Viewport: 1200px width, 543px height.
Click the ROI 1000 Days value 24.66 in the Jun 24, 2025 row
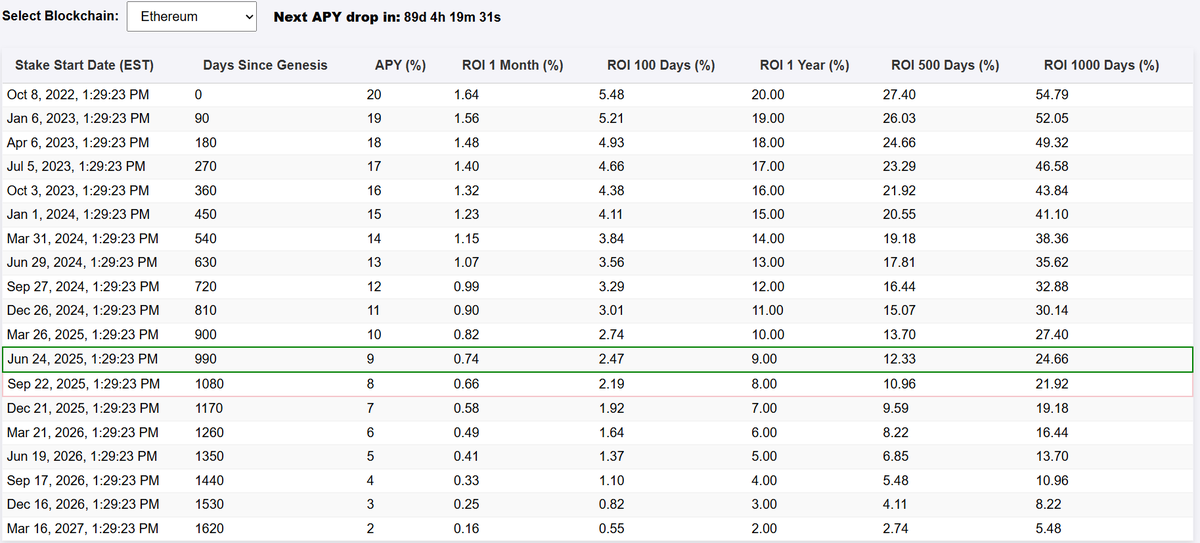coord(1051,359)
